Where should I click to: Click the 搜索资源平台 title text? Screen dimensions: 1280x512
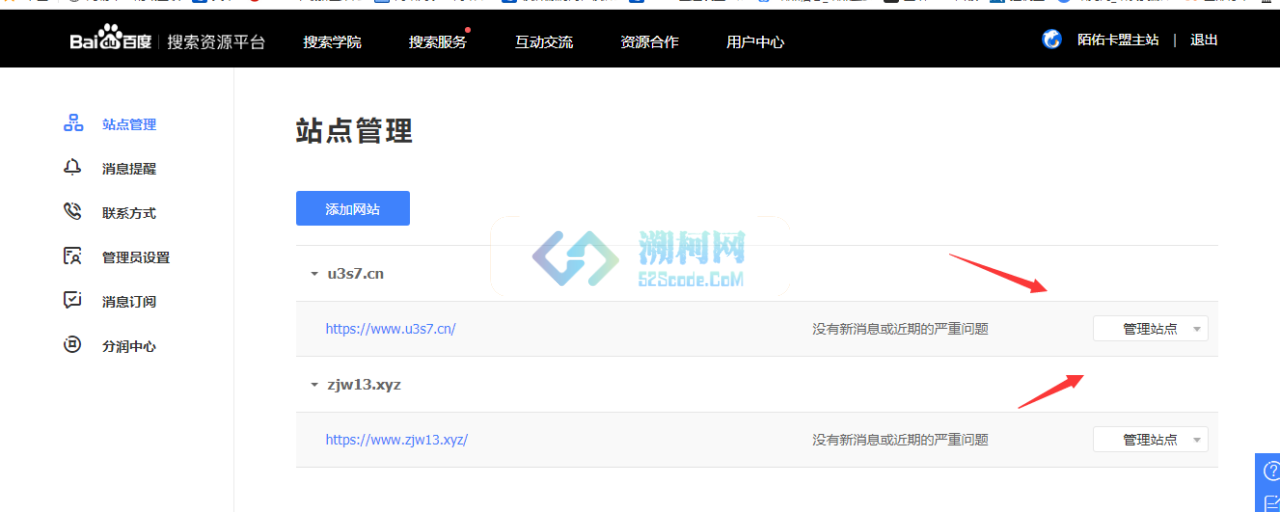(x=216, y=42)
